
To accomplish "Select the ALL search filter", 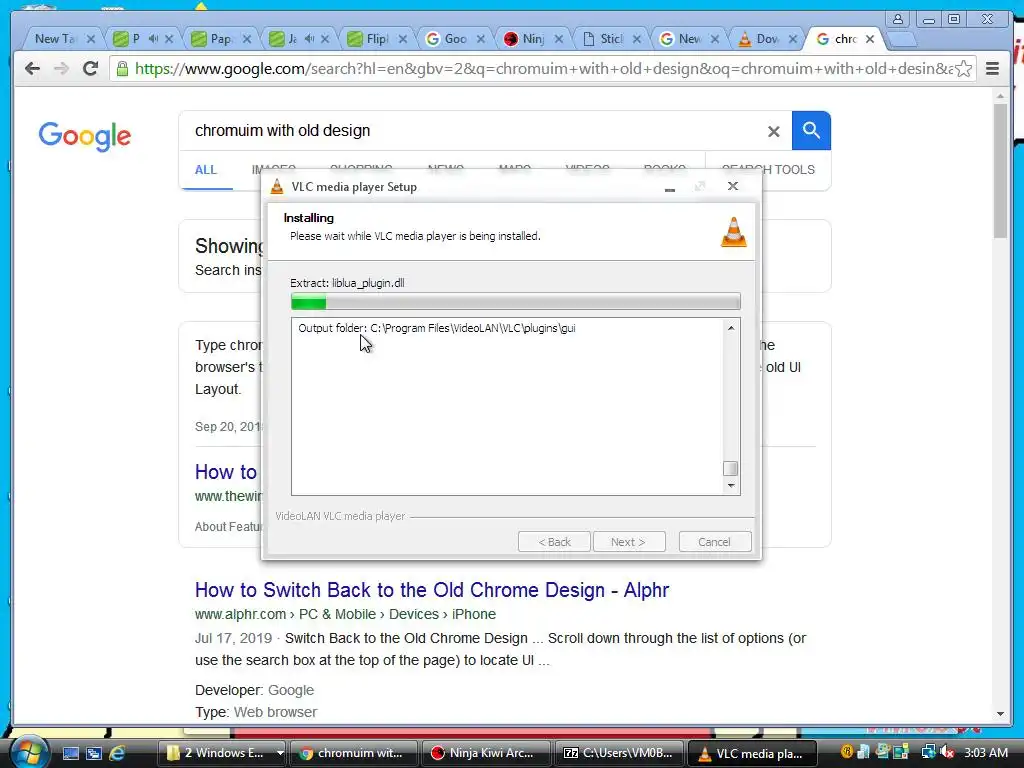I will (x=206, y=170).
